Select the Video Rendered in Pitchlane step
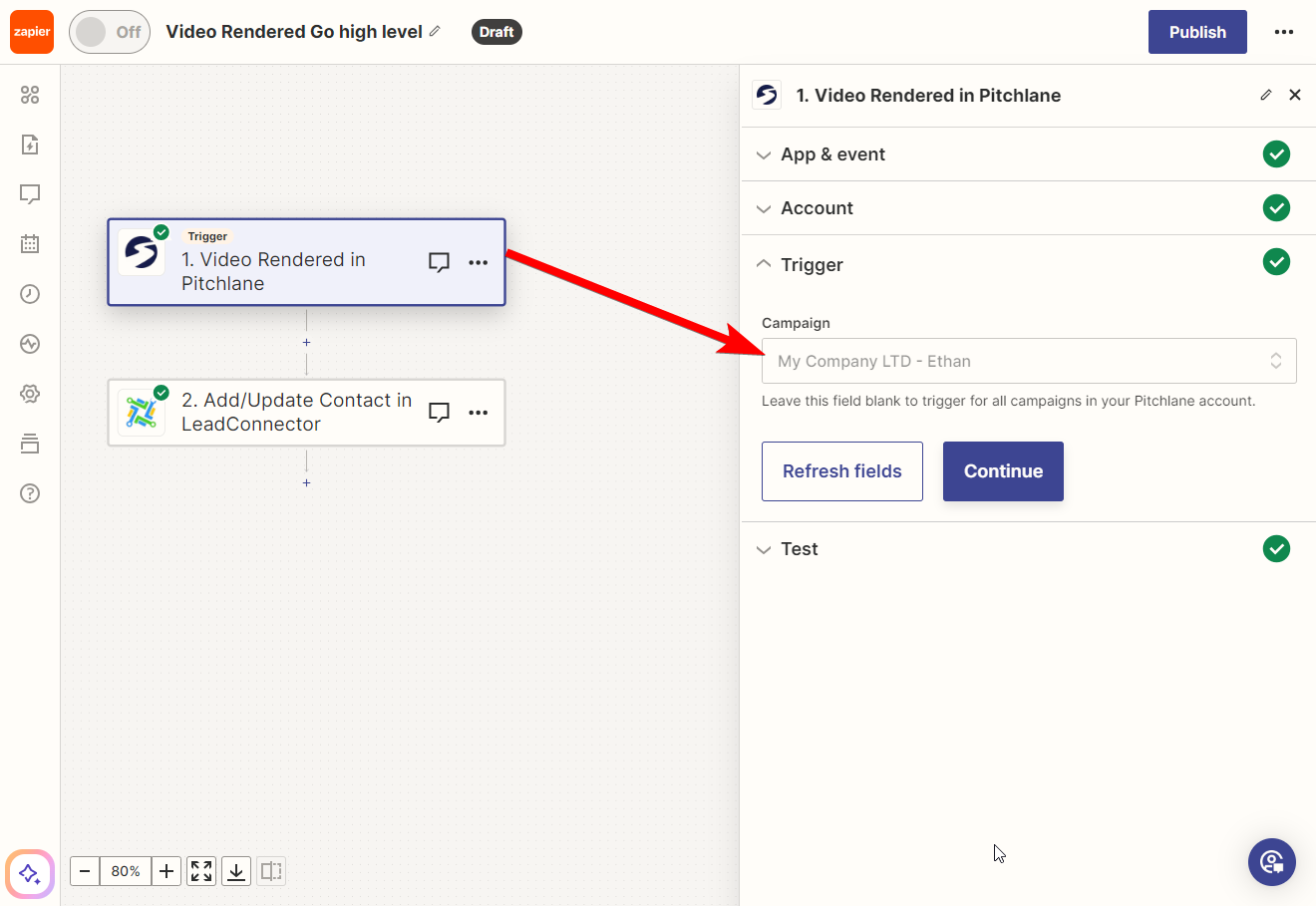Image resolution: width=1316 pixels, height=906 pixels. (x=306, y=262)
